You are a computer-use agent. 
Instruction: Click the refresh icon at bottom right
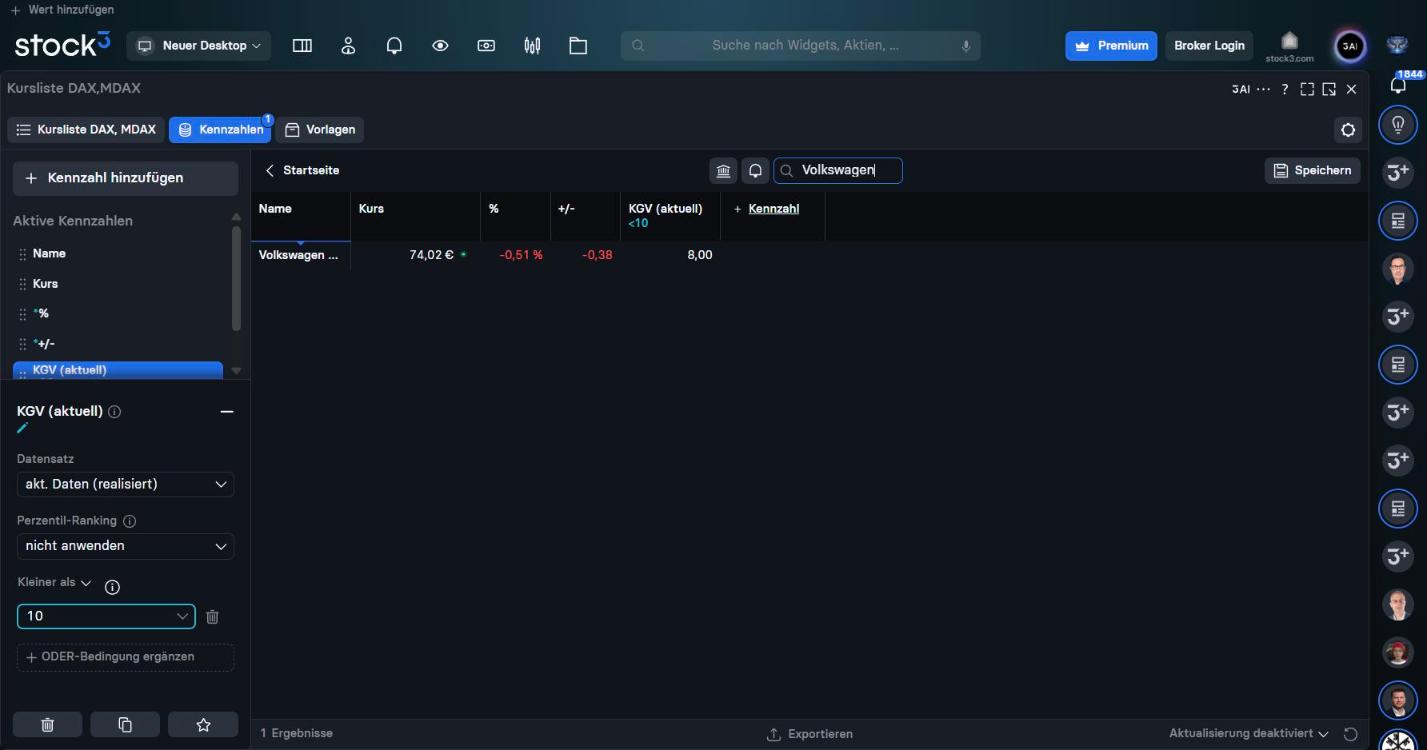1350,734
